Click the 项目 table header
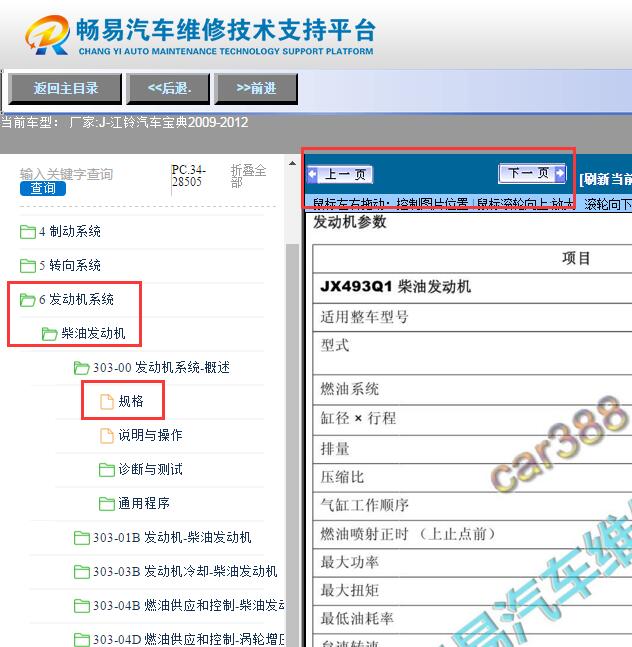The height and width of the screenshot is (647, 632). [576, 258]
